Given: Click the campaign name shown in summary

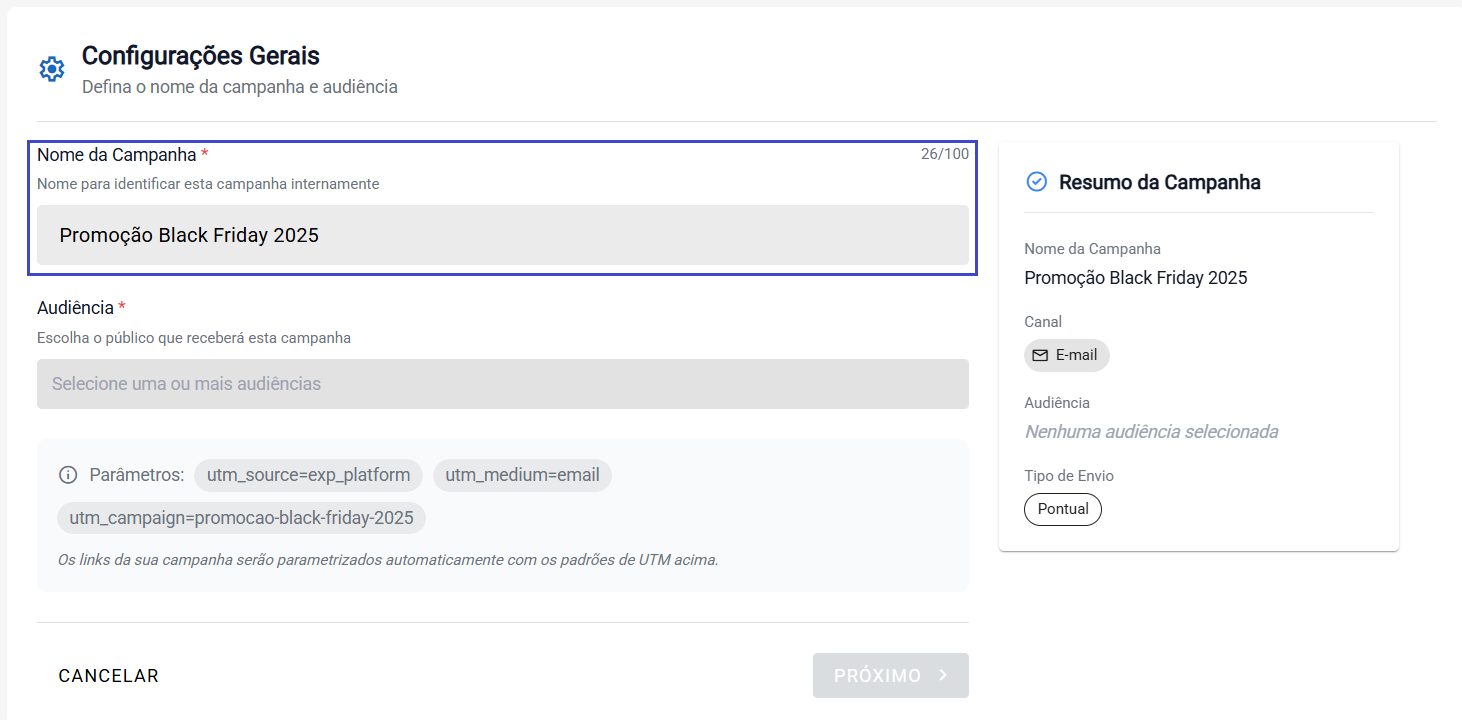Looking at the screenshot, I should tap(1135, 278).
